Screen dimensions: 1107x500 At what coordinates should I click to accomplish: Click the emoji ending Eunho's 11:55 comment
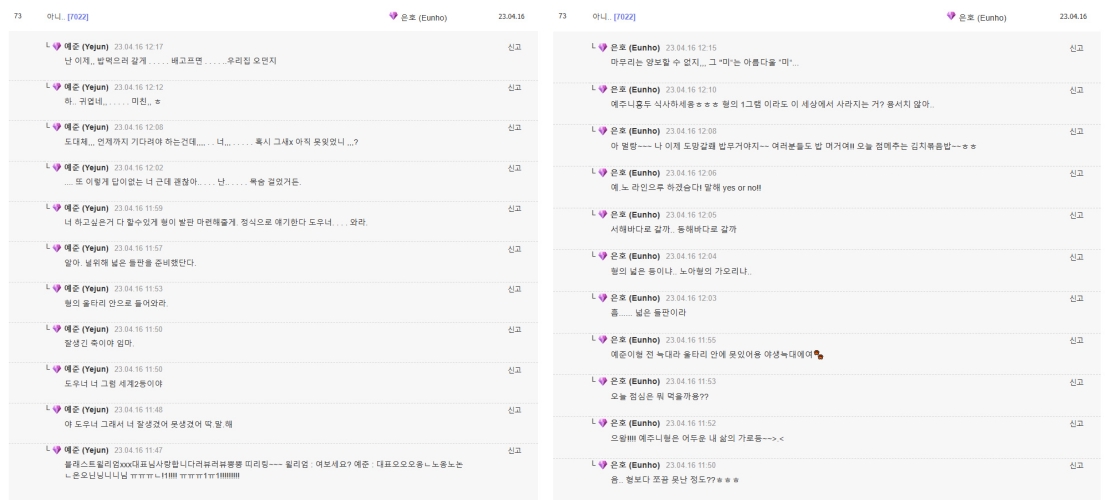tap(819, 355)
